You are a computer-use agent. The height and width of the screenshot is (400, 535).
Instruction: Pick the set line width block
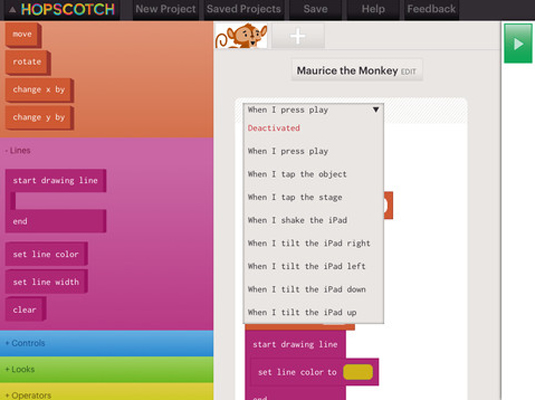point(46,282)
